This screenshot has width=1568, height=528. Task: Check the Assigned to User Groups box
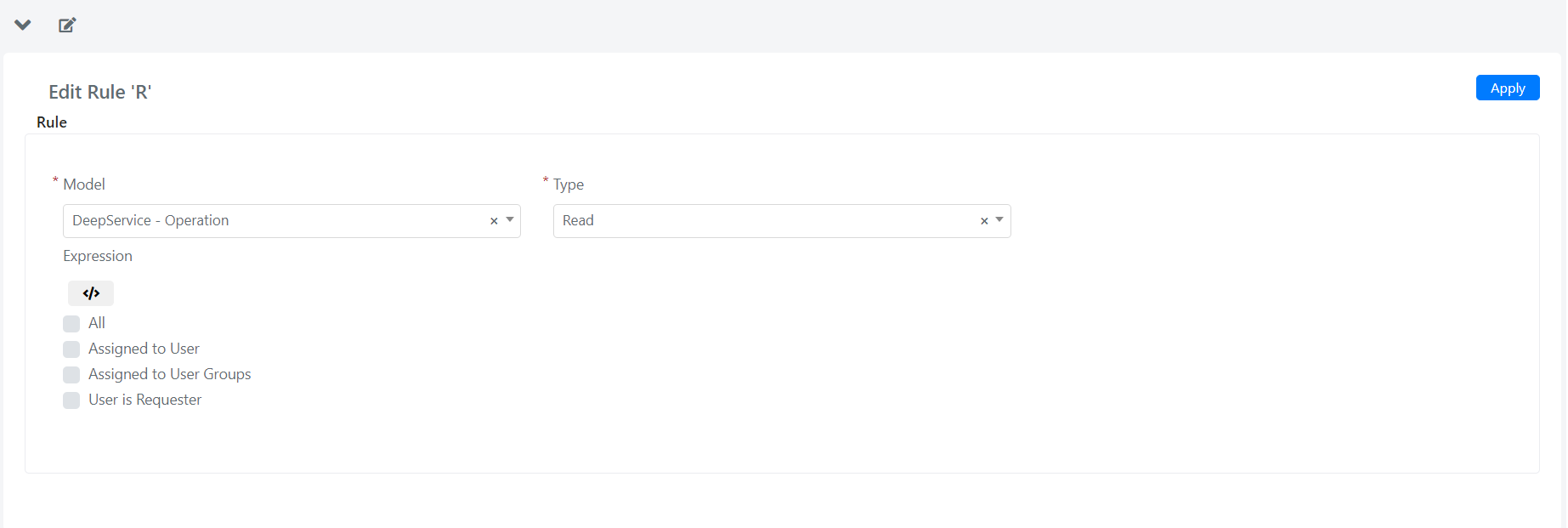point(71,375)
